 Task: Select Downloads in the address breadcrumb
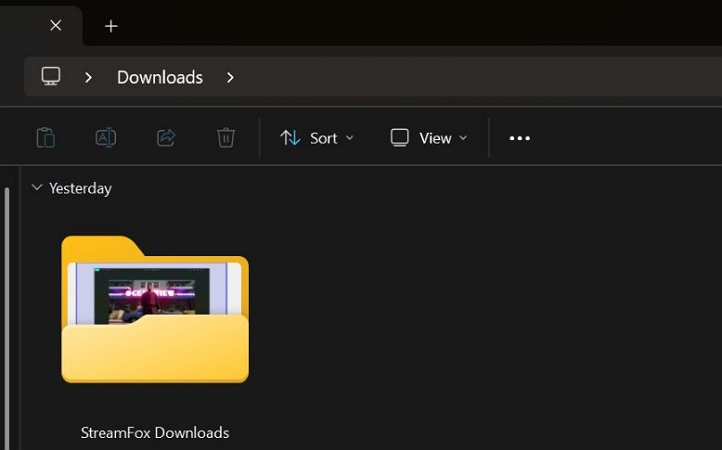click(x=160, y=77)
